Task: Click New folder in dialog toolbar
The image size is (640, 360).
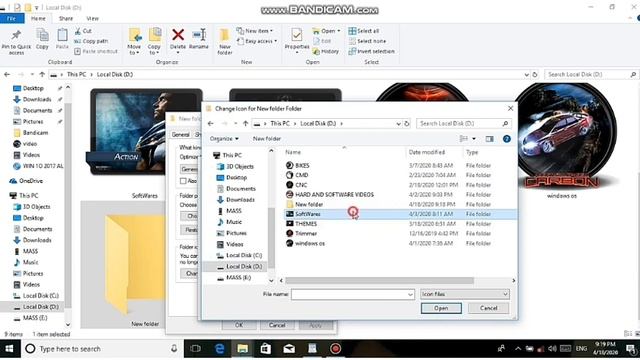Action: pyautogui.click(x=267, y=139)
